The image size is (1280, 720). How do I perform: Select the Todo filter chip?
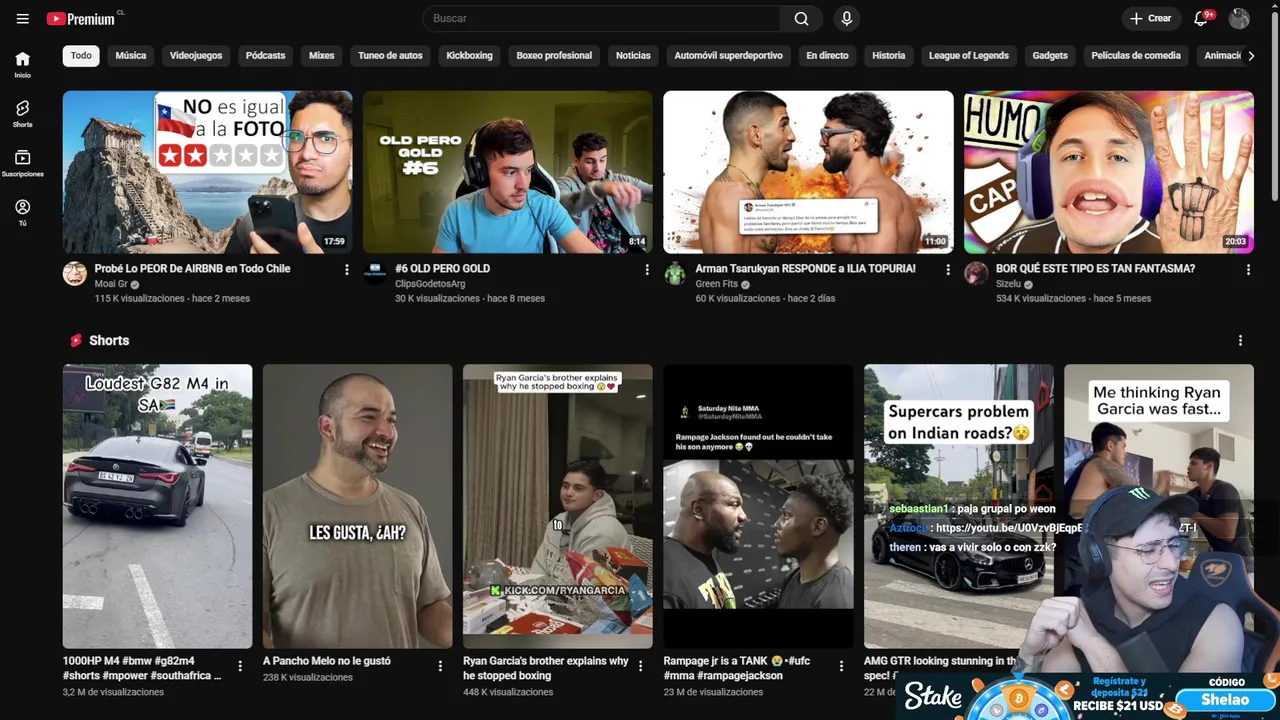point(81,56)
